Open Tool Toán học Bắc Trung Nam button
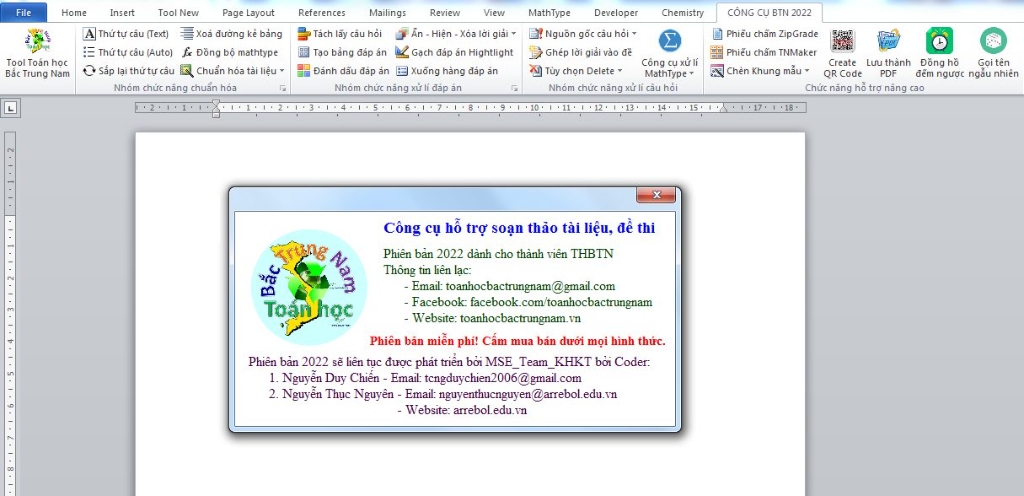The image size is (1024, 496). tap(37, 54)
